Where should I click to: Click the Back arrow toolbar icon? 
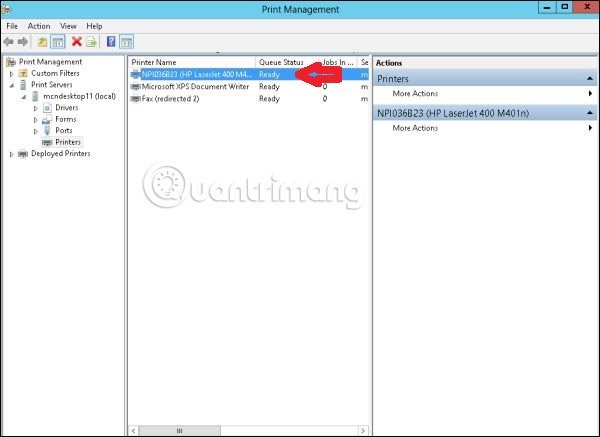[9, 42]
